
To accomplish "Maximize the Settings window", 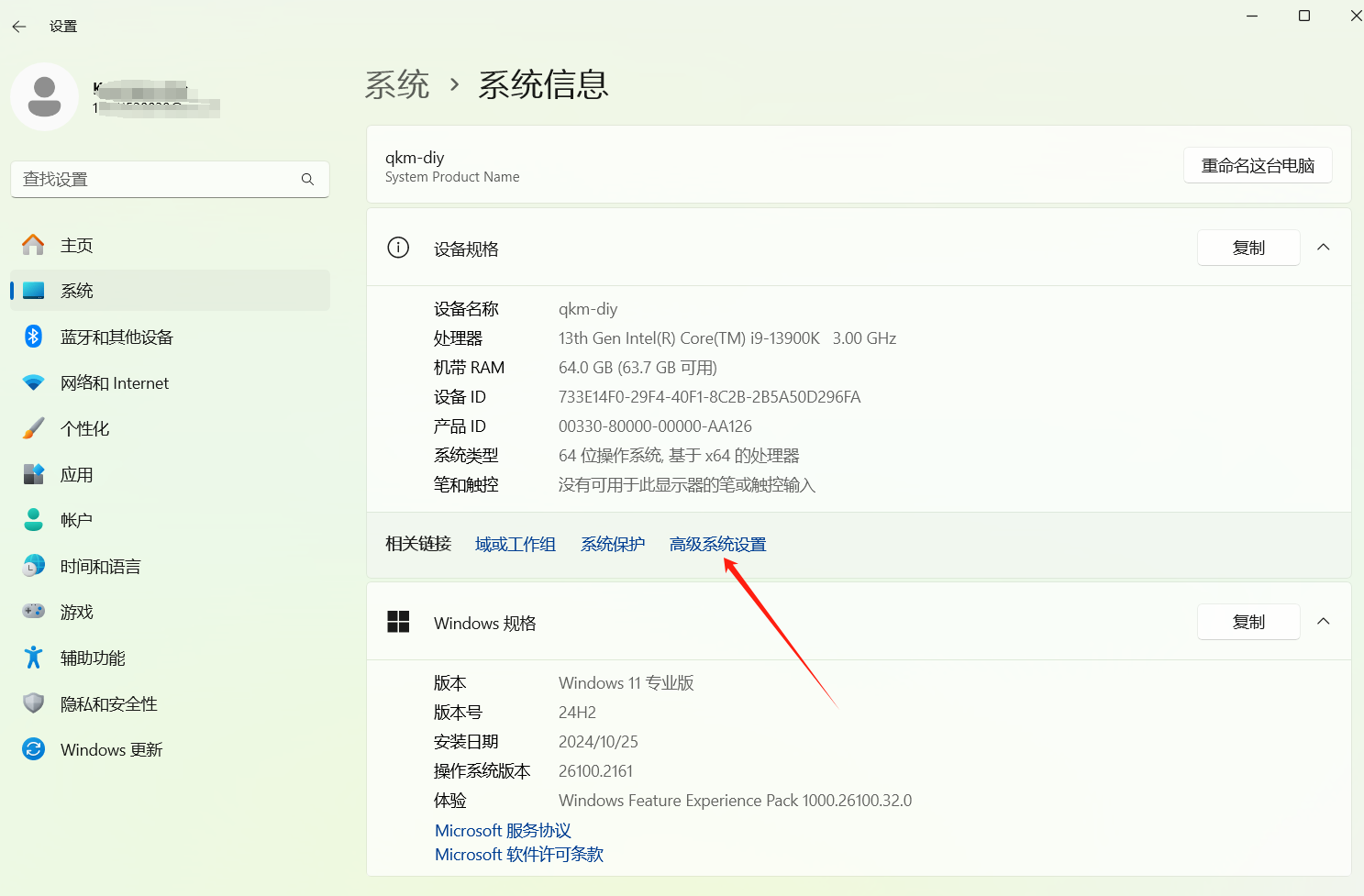I will [x=1304, y=16].
